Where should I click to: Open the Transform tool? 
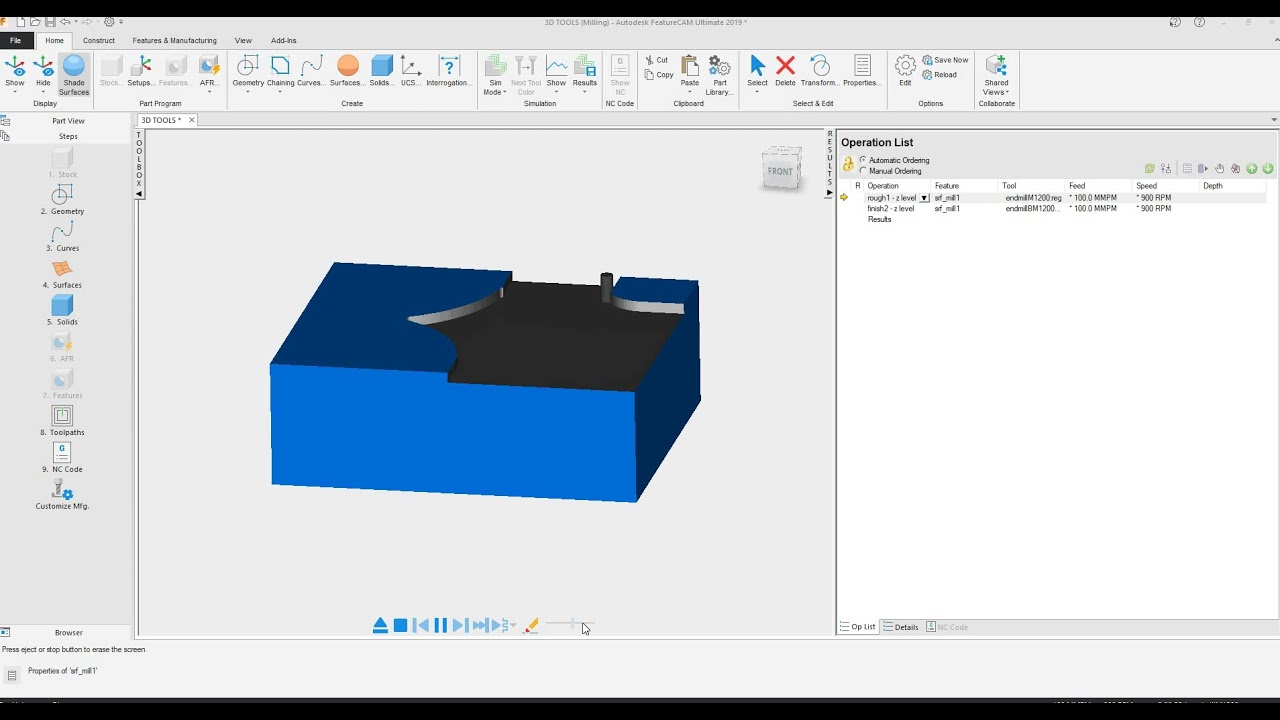(820, 71)
